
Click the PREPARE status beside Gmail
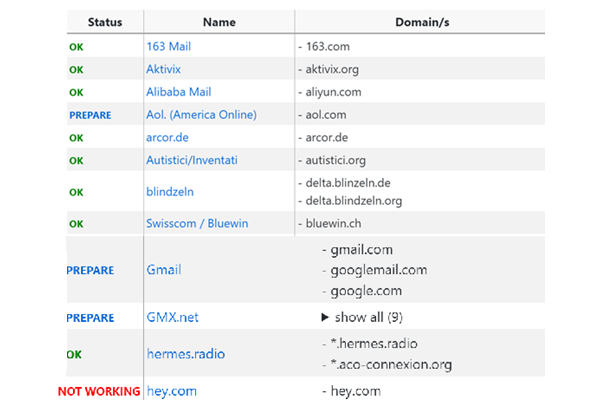tap(90, 270)
